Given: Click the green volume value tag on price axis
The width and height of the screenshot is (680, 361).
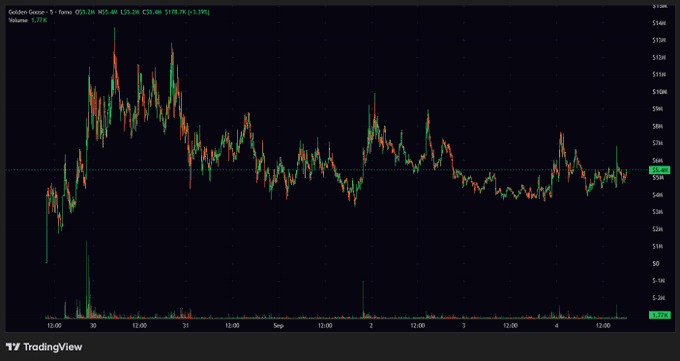Looking at the screenshot, I should [659, 315].
